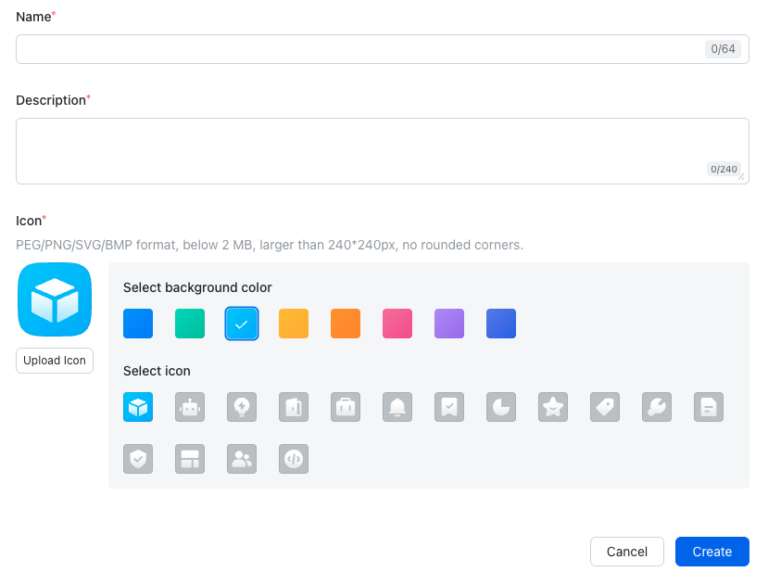Choose the pie chart icon

[x=502, y=407]
